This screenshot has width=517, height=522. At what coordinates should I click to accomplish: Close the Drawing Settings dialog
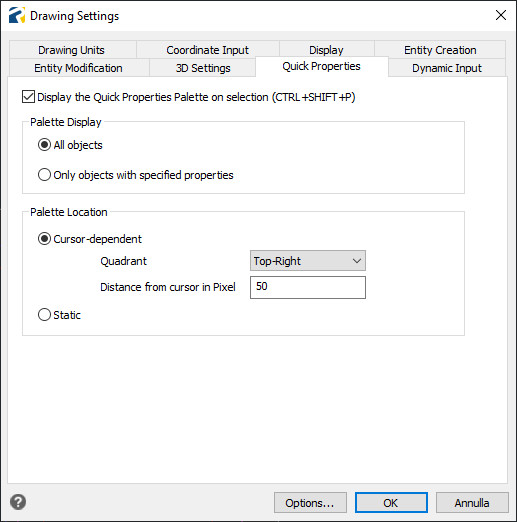[501, 15]
